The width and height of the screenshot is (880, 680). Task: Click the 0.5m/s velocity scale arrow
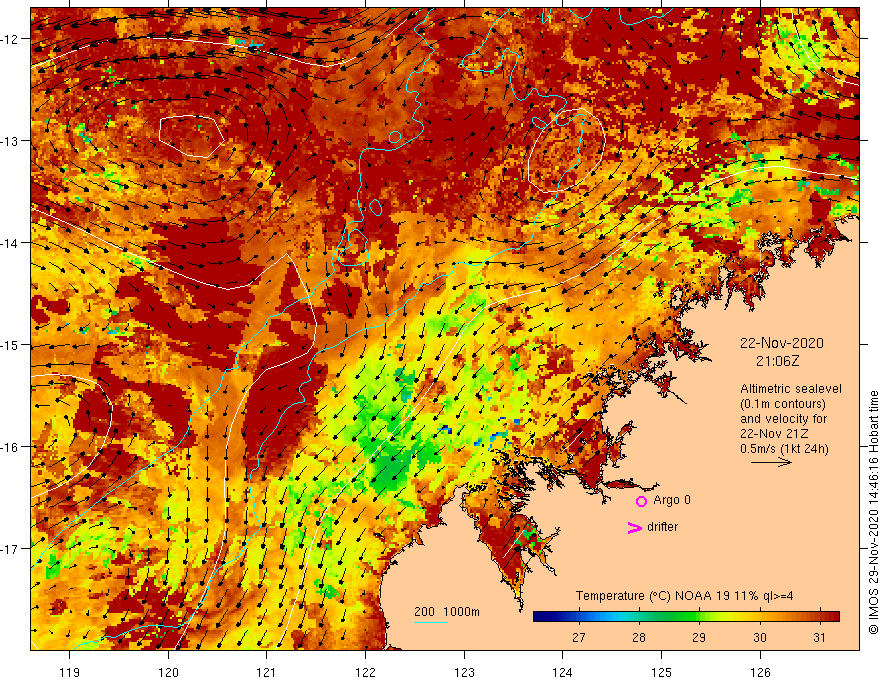771,462
